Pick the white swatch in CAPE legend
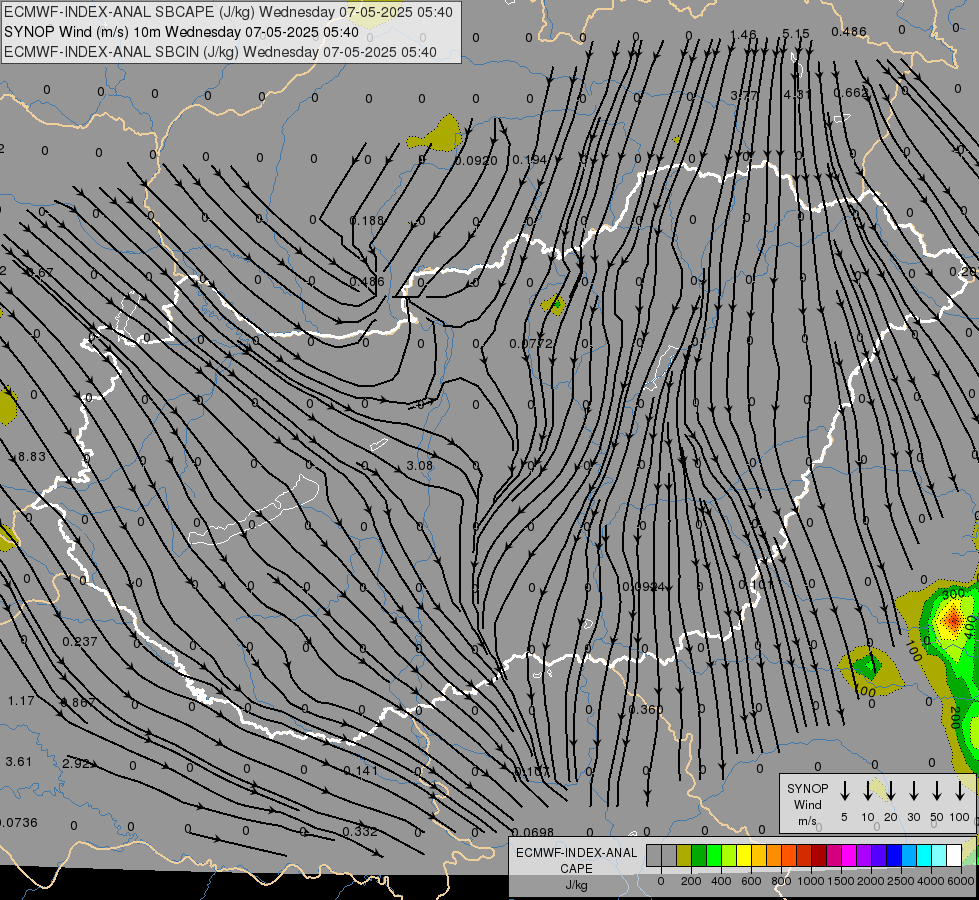 click(953, 855)
